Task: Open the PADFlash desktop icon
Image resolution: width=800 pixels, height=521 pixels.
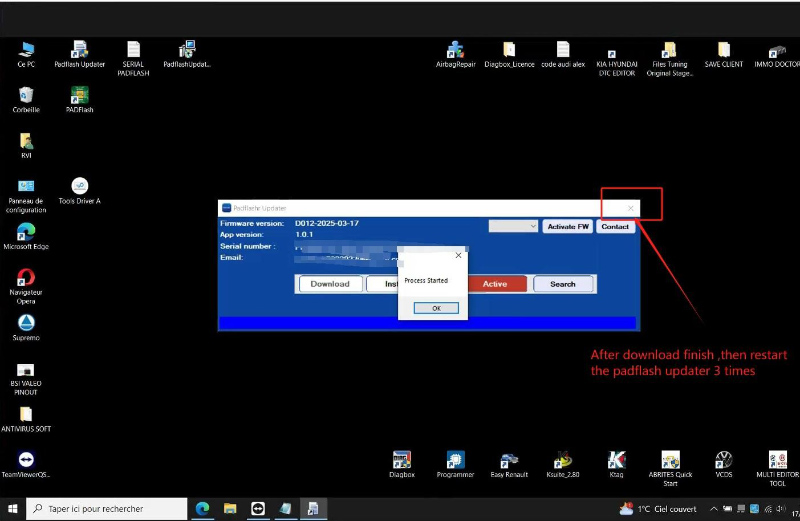Action: (x=80, y=97)
